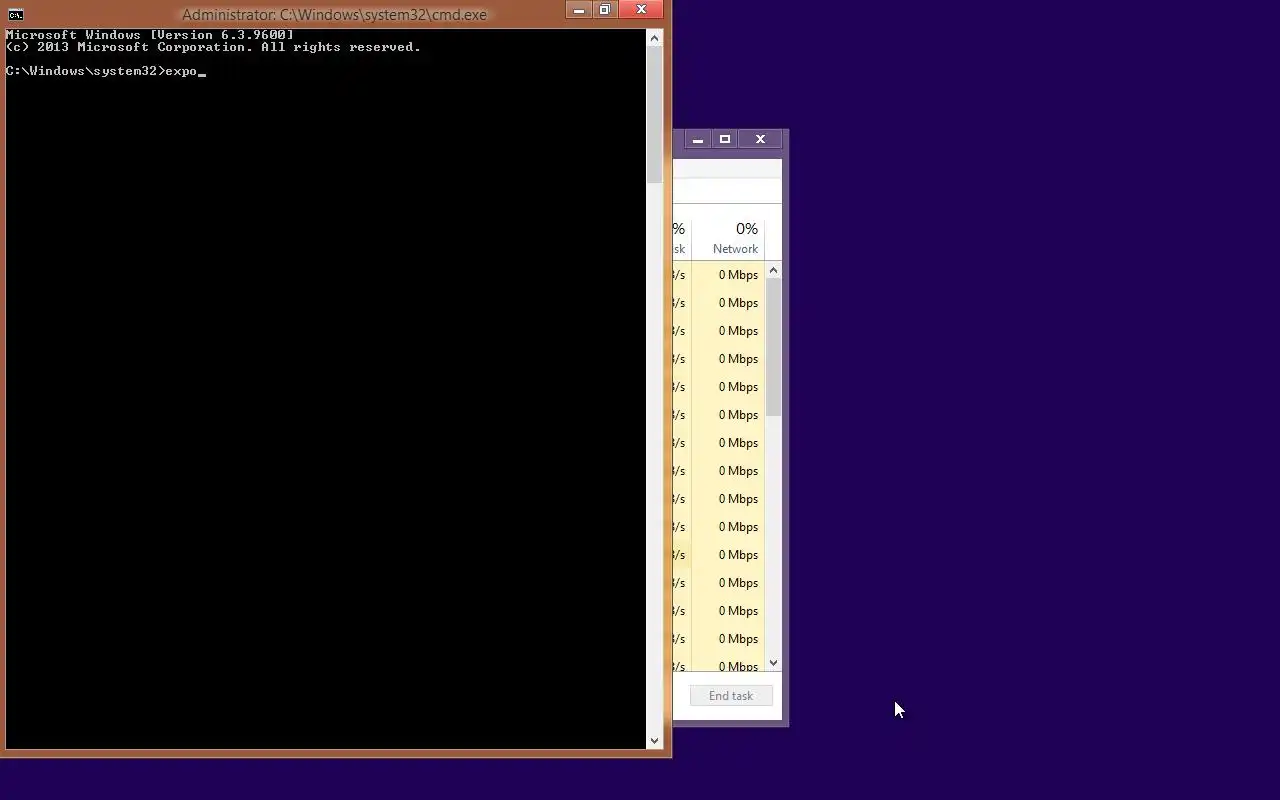
Task: Click the 'Microsoft Windows [Version 6.3.9600]' line
Action: [150, 35]
